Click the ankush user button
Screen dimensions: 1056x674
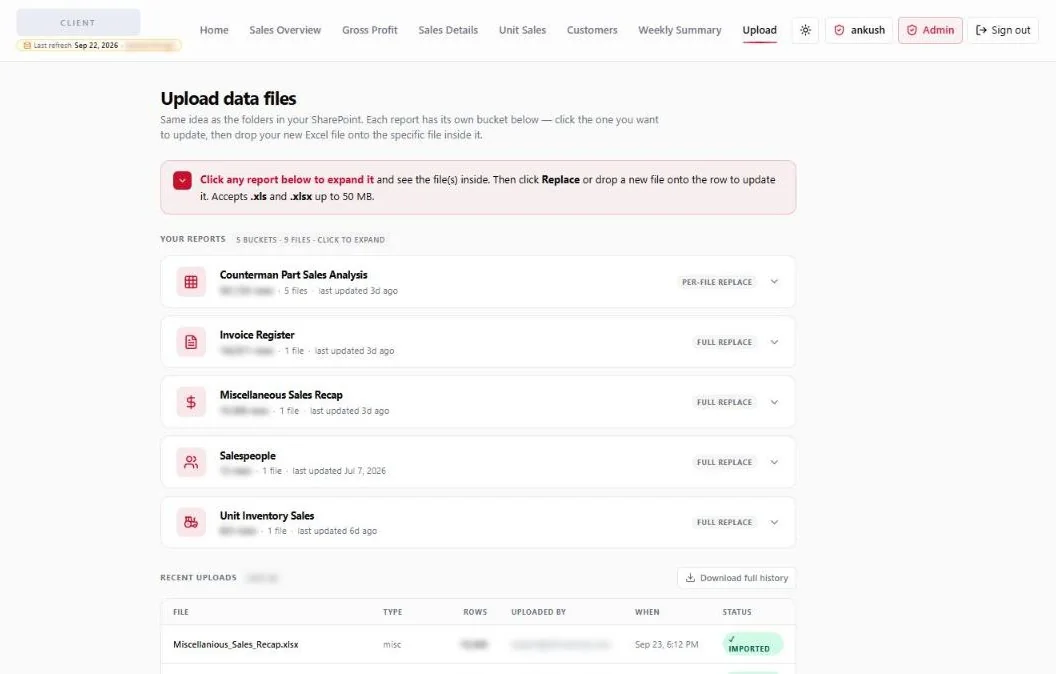(x=859, y=30)
